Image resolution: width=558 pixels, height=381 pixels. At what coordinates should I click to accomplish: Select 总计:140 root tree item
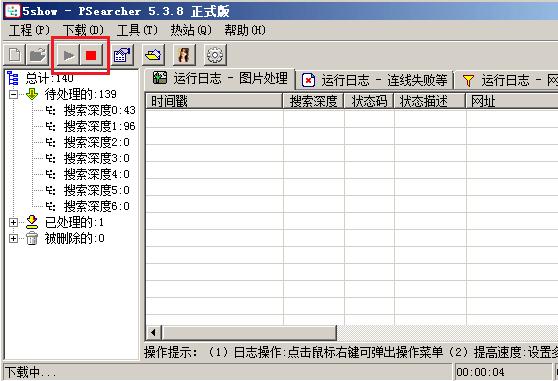pyautogui.click(x=49, y=78)
